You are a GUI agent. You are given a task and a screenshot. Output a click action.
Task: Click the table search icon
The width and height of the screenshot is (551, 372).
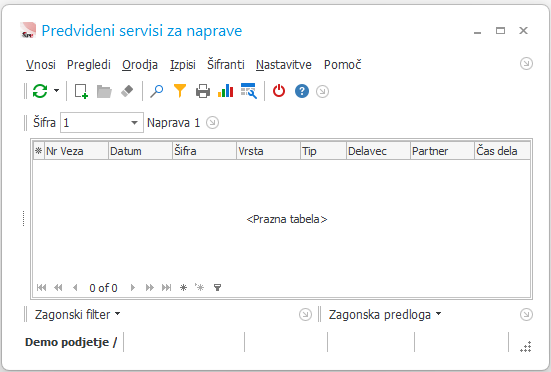click(249, 91)
